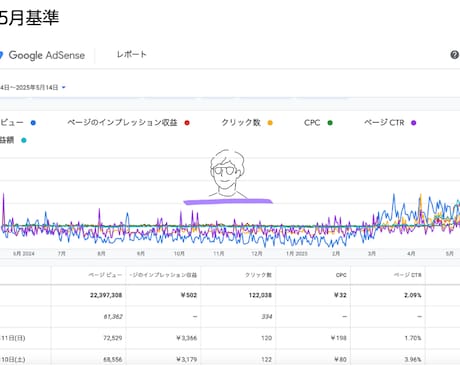Click the total page views 22,397,308
Image resolution: width=460 pixels, height=380 pixels.
(106, 295)
